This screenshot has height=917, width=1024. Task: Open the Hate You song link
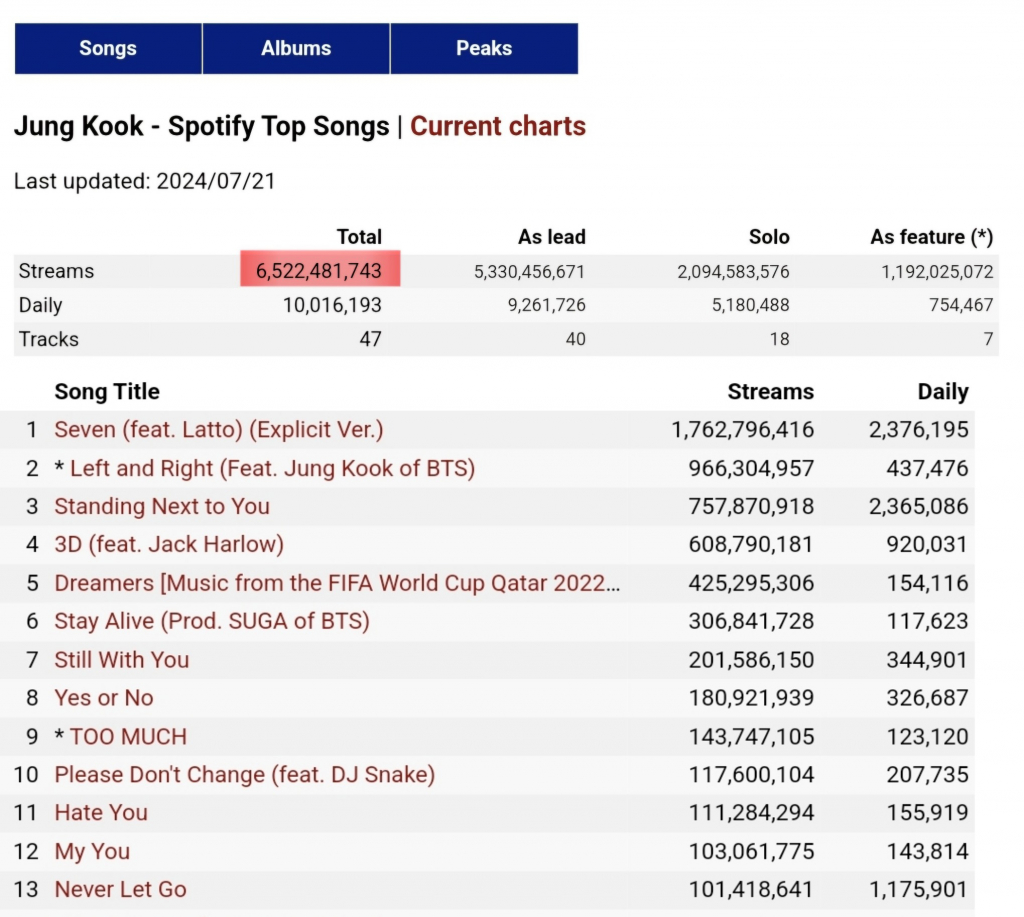point(101,813)
